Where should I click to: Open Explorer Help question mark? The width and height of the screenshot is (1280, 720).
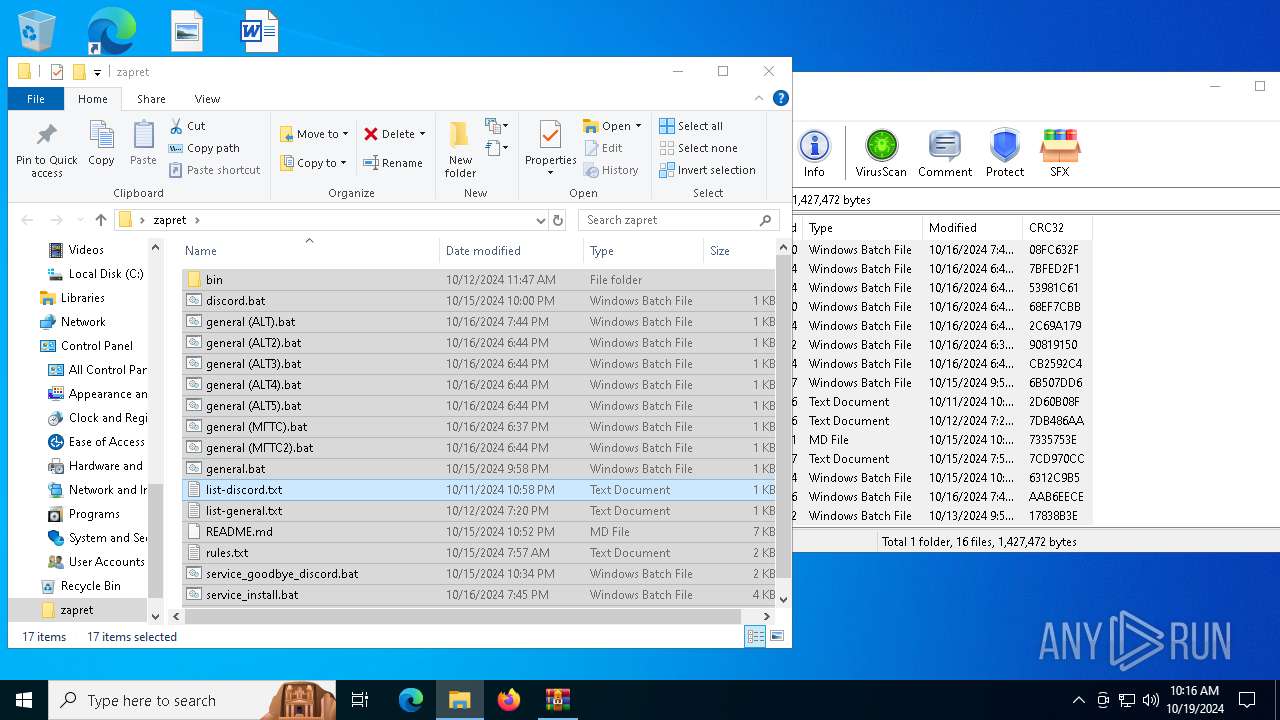[781, 98]
